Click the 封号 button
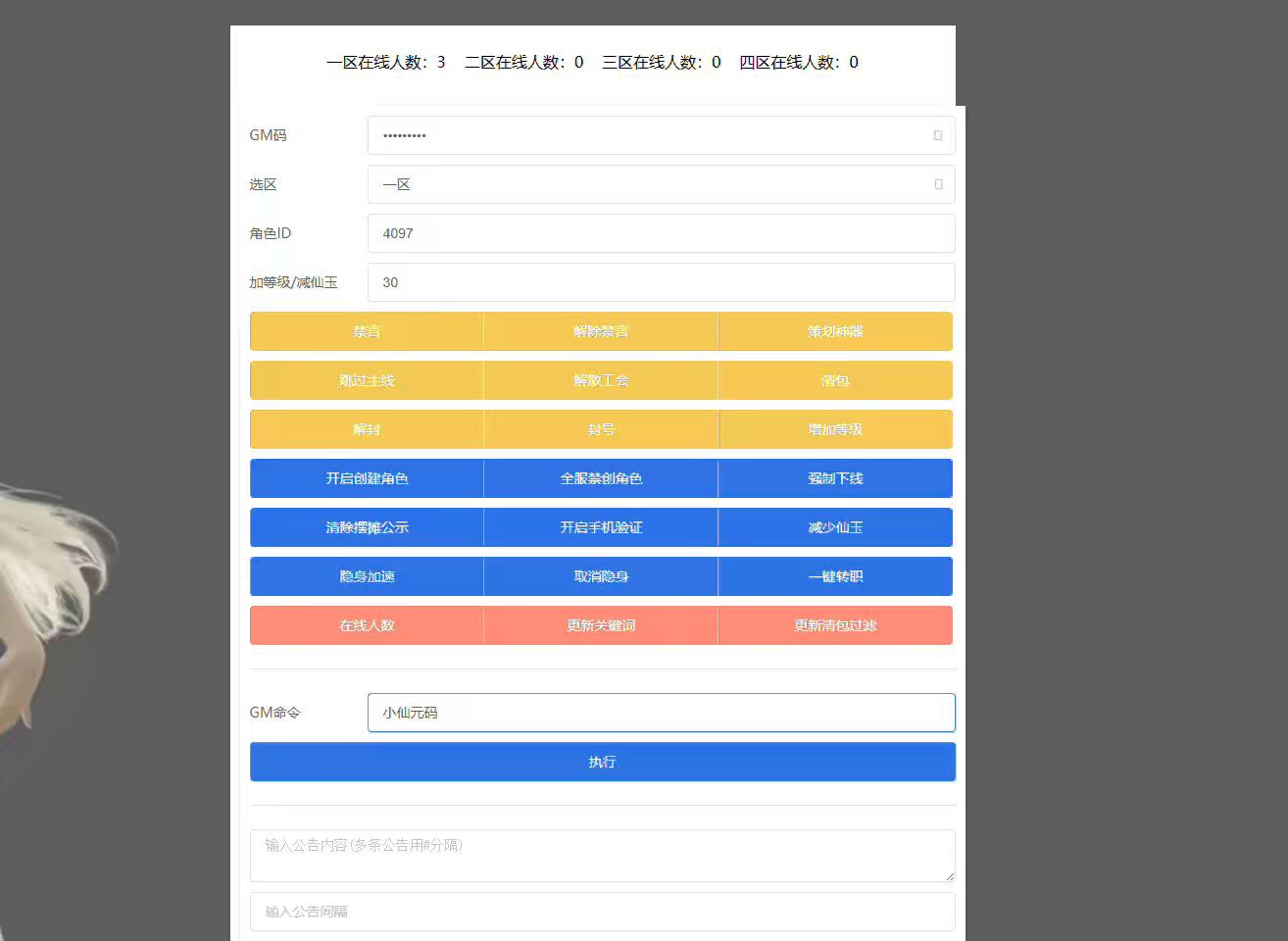The image size is (1288, 941). click(601, 429)
